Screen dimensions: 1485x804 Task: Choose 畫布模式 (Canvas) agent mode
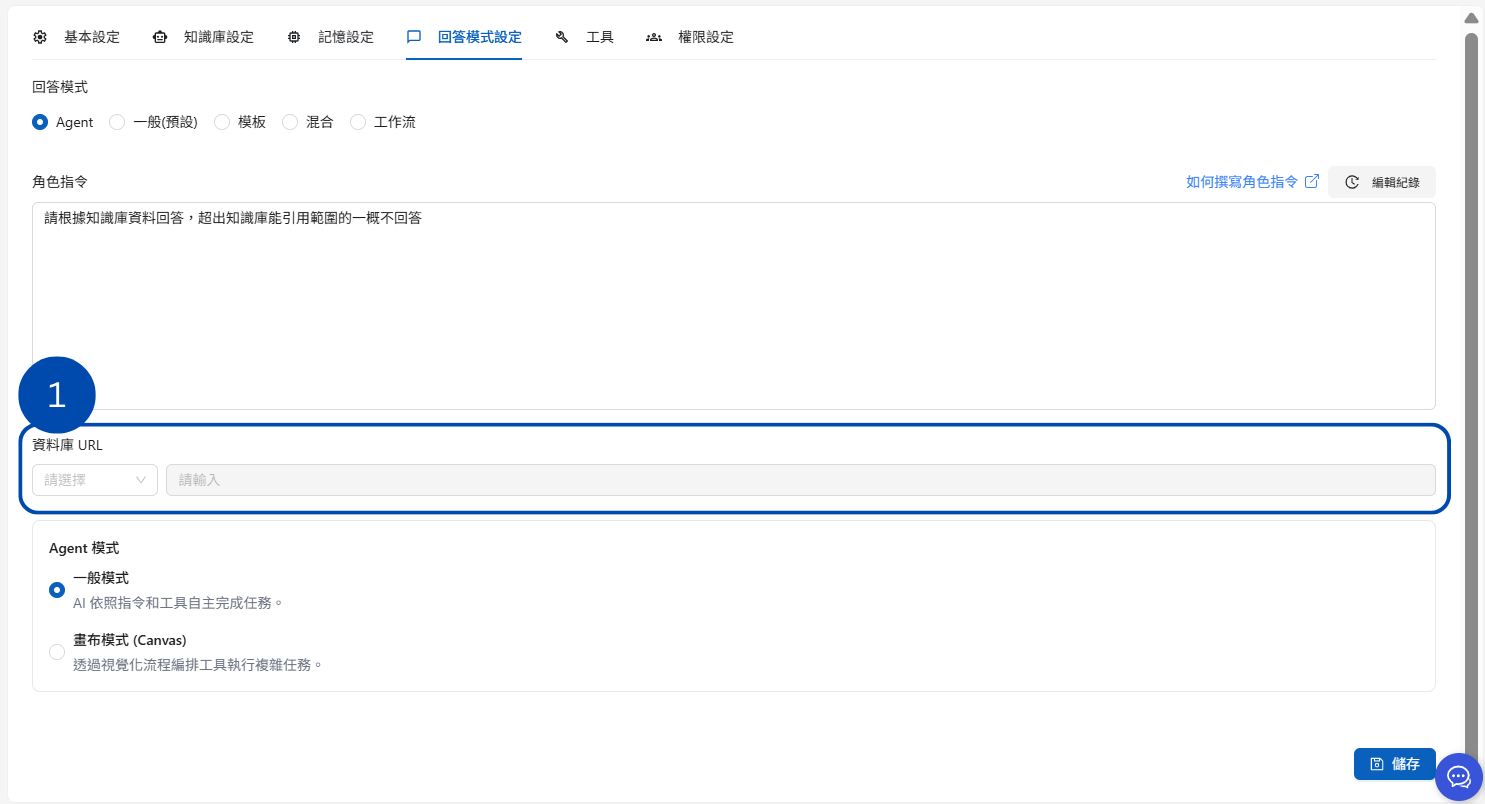57,652
